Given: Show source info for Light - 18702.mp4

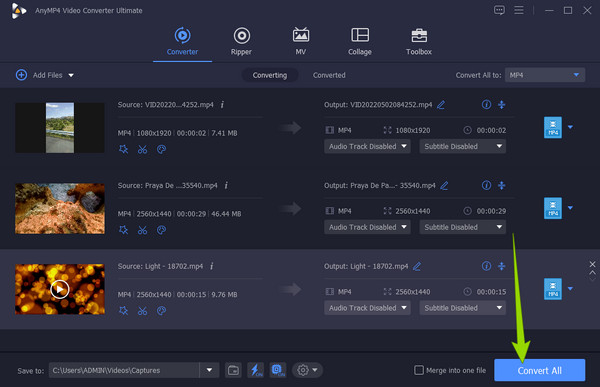Looking at the screenshot, I should (212, 266).
